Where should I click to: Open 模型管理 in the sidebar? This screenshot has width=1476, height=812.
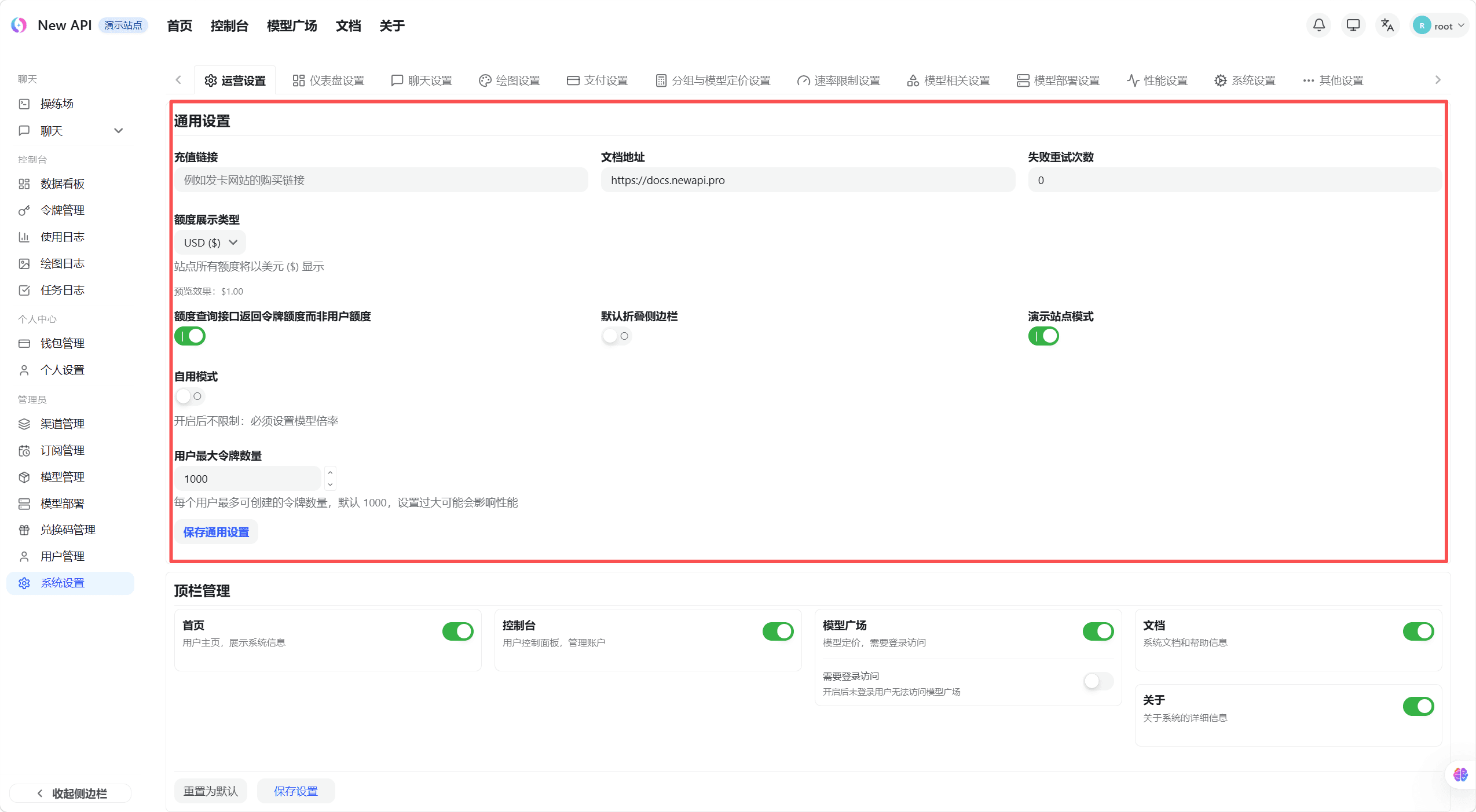(61, 476)
